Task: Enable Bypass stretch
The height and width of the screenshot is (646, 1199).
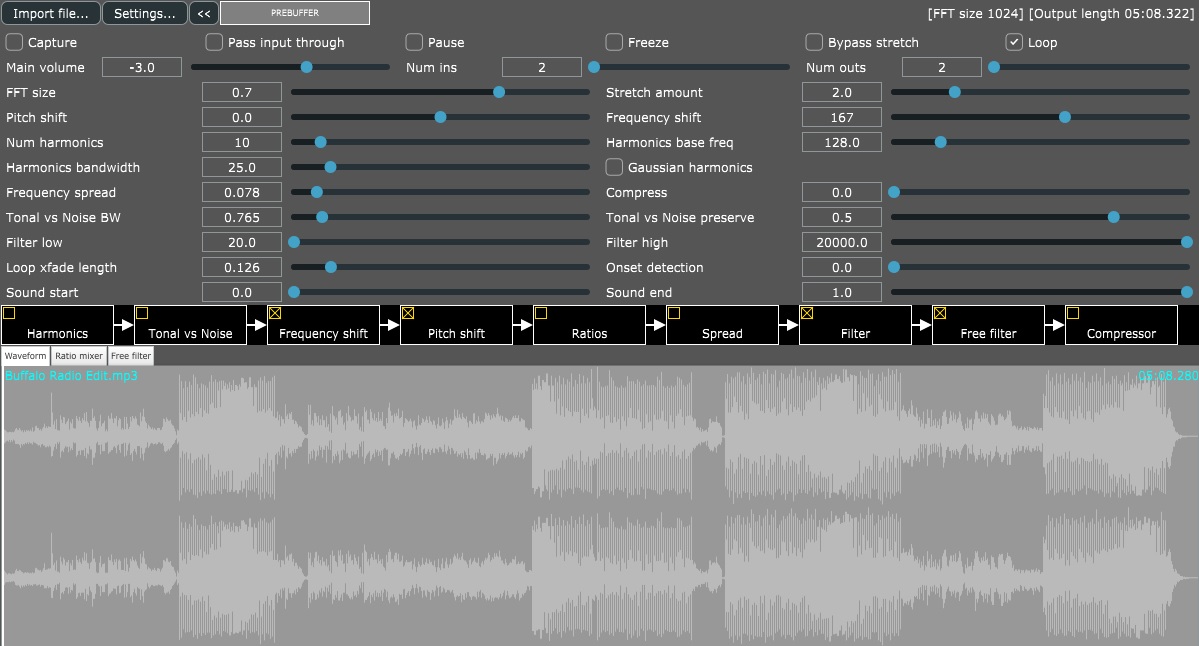Action: pyautogui.click(x=814, y=42)
